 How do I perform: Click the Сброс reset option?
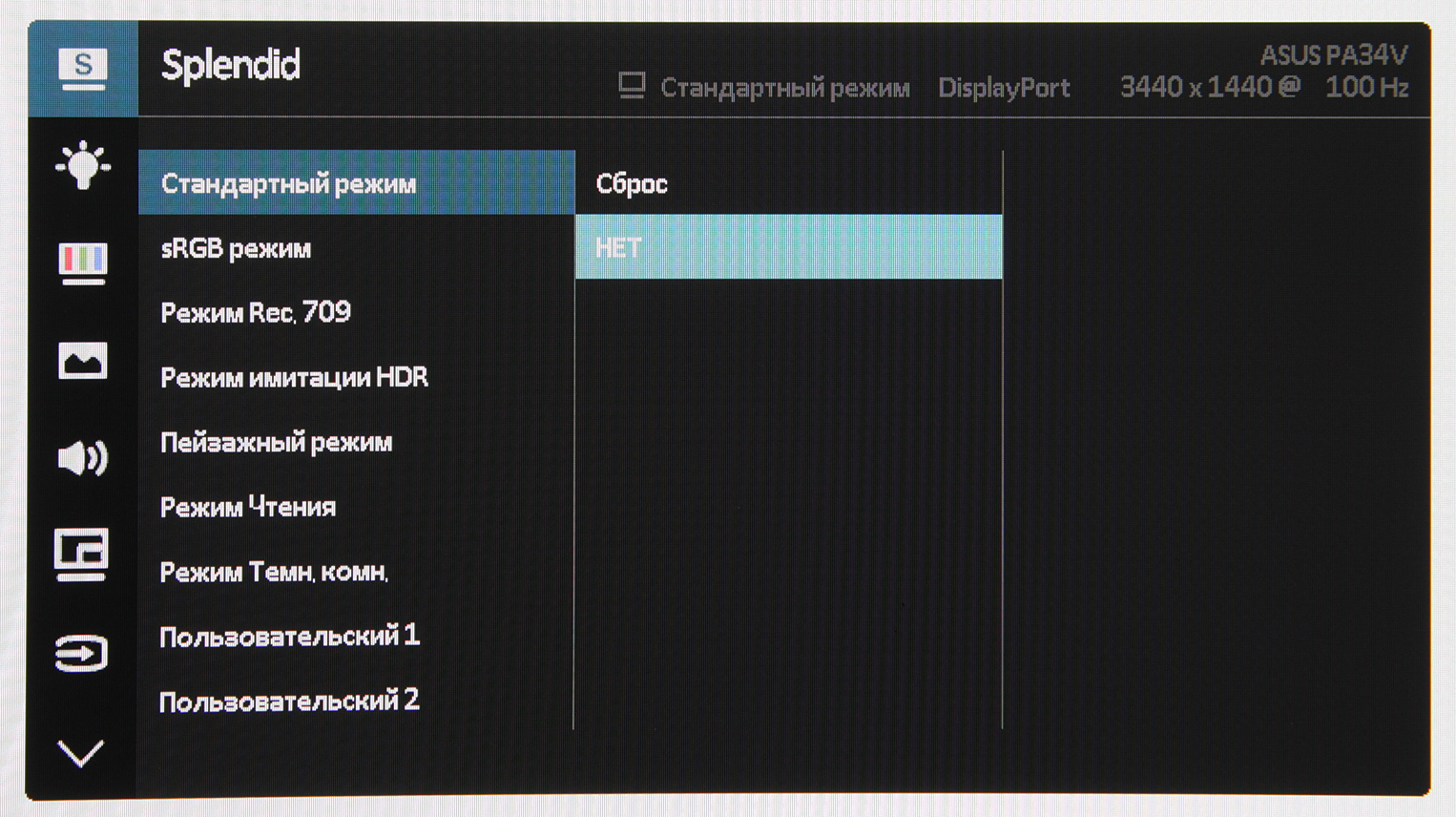632,184
